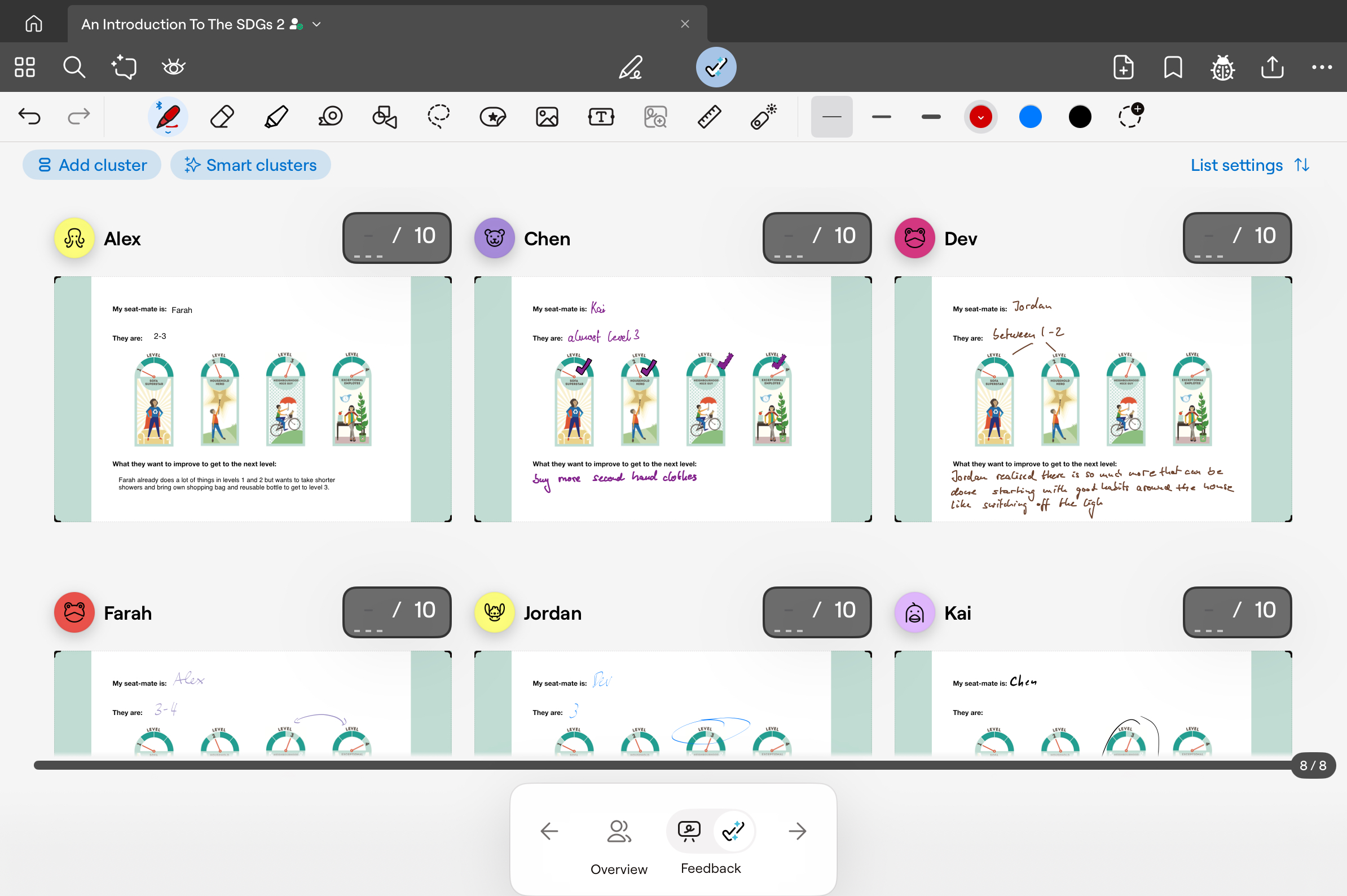Enter Chen's score out of 10
The height and width of the screenshot is (896, 1347).
coord(789,237)
